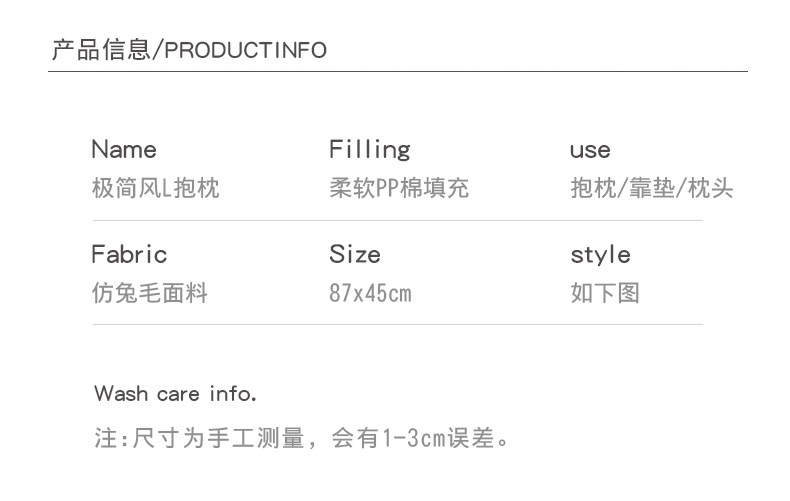The width and height of the screenshot is (790, 501).
Task: Click the PRODUCTINFO header text
Action: pyautogui.click(x=244, y=51)
